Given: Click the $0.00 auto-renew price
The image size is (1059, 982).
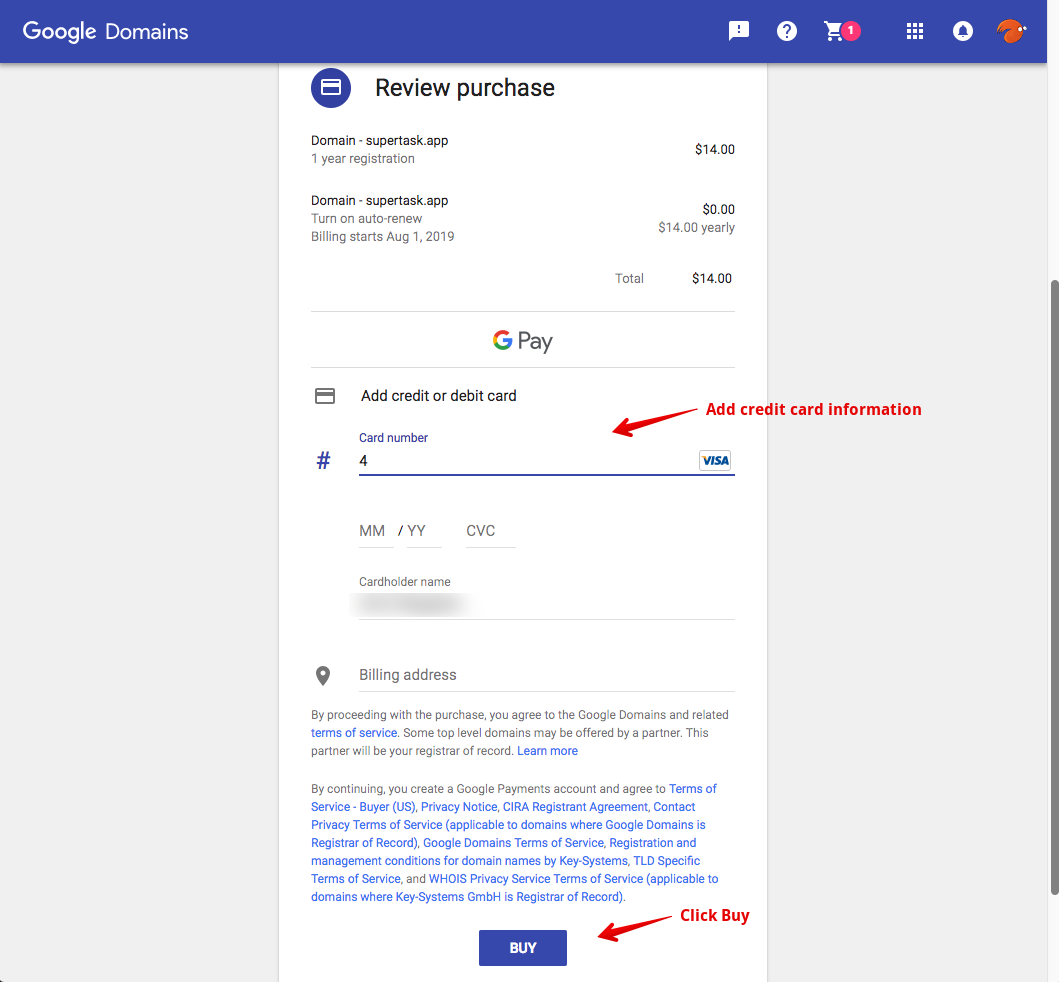Looking at the screenshot, I should pos(719,209).
